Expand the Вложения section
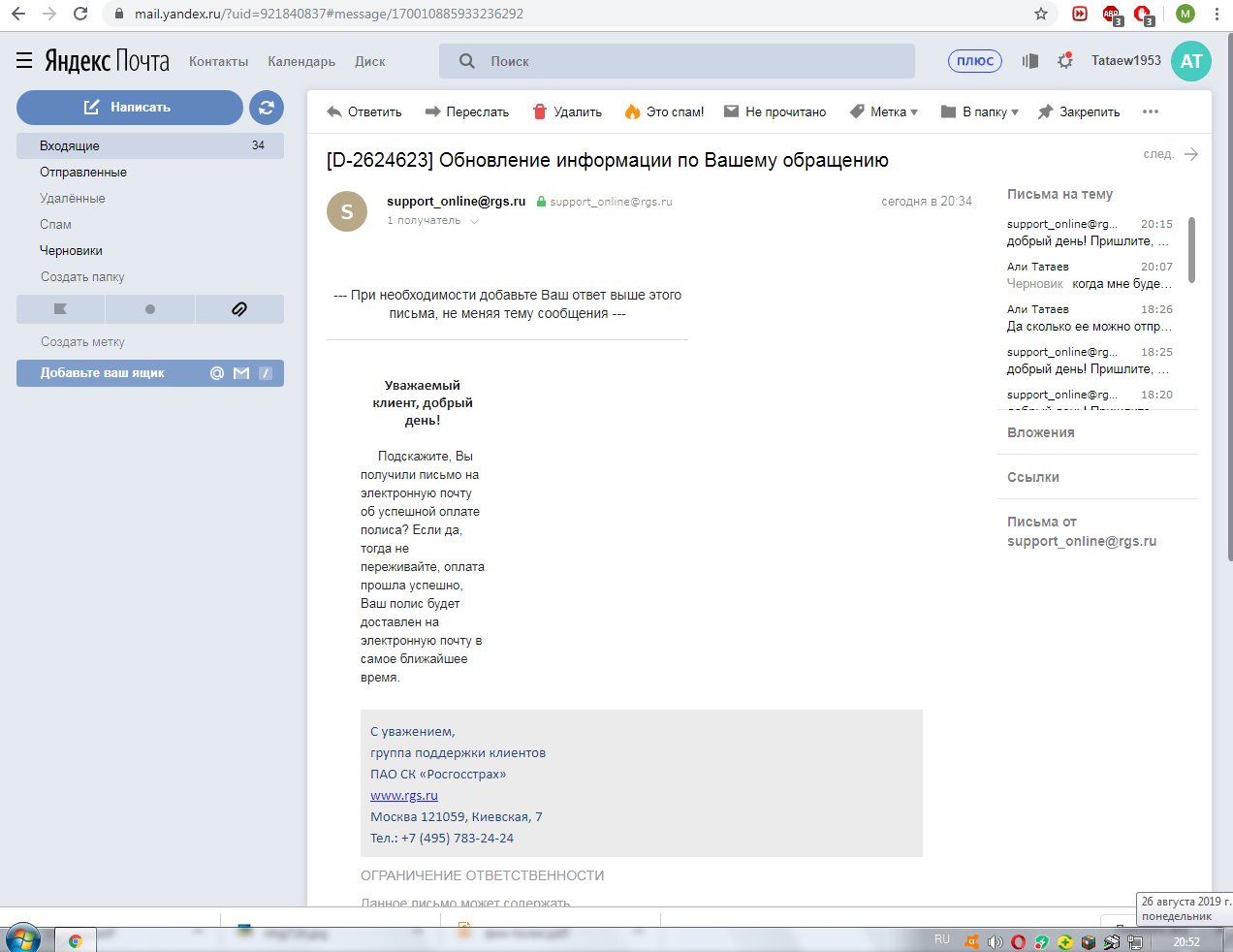1233x952 pixels. tap(1040, 432)
